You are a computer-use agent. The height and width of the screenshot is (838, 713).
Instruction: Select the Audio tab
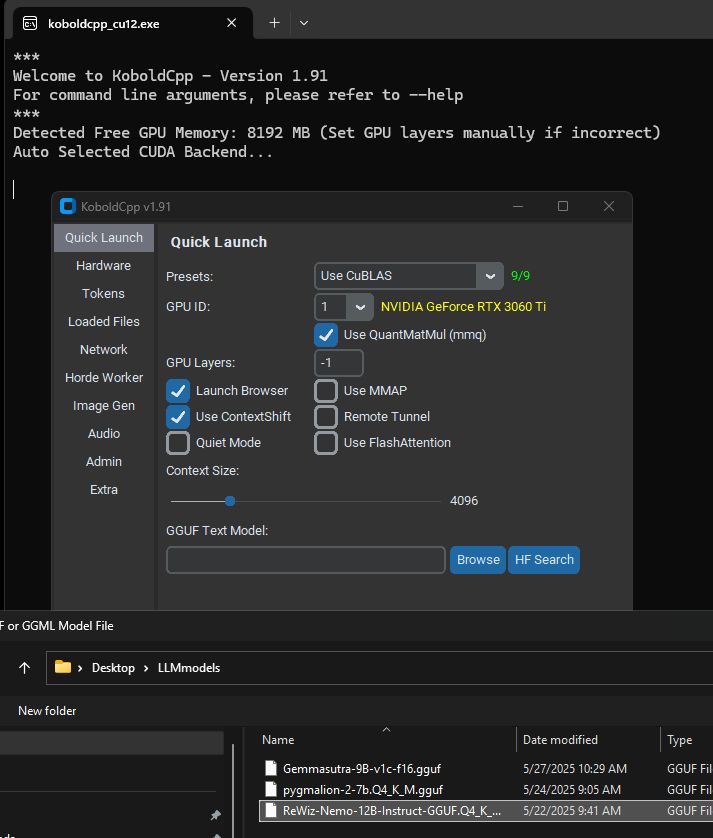[x=104, y=433]
